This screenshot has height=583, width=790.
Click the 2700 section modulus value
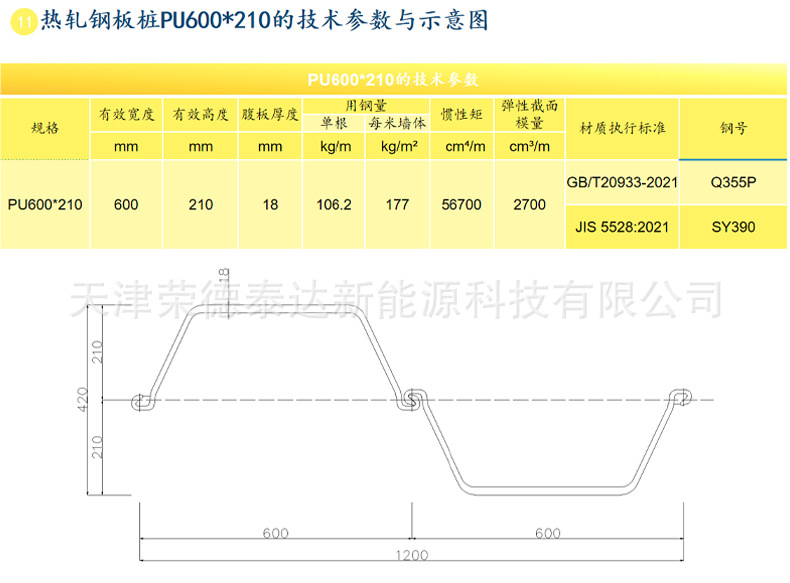point(530,205)
